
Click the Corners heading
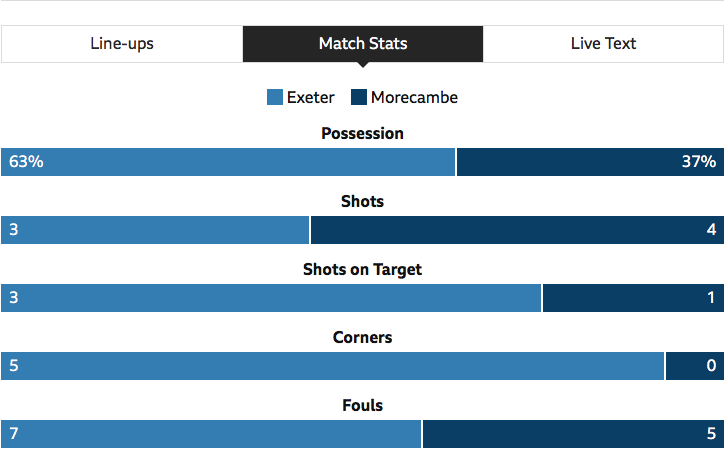coord(362,337)
